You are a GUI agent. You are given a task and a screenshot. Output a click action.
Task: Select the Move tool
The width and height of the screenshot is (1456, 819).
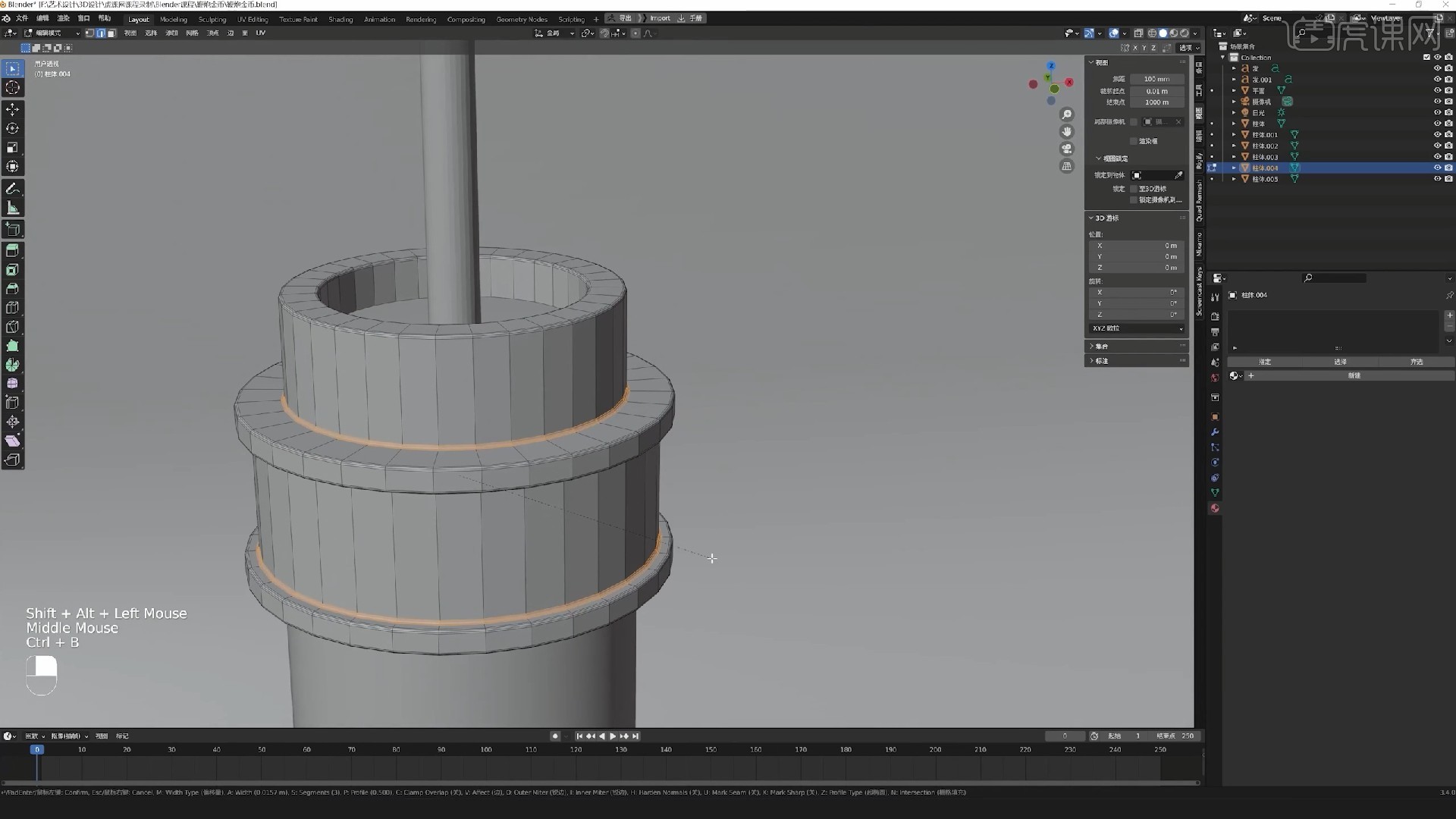coord(12,110)
